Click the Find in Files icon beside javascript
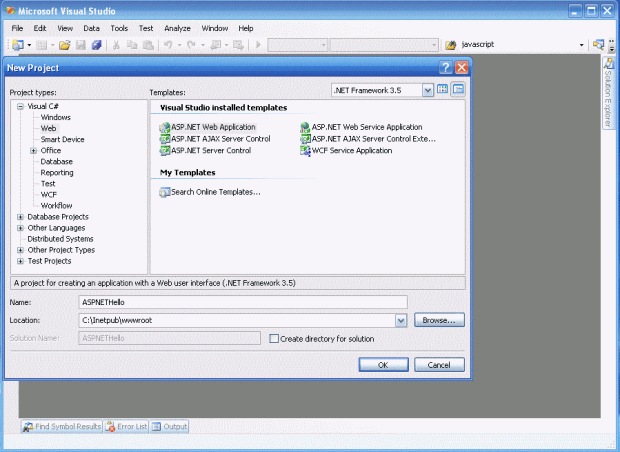Image resolution: width=620 pixels, height=452 pixels. coord(450,45)
